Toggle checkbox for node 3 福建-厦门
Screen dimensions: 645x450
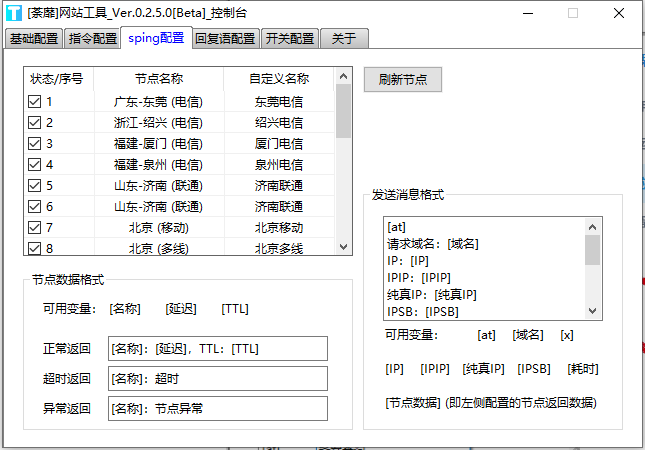35,144
